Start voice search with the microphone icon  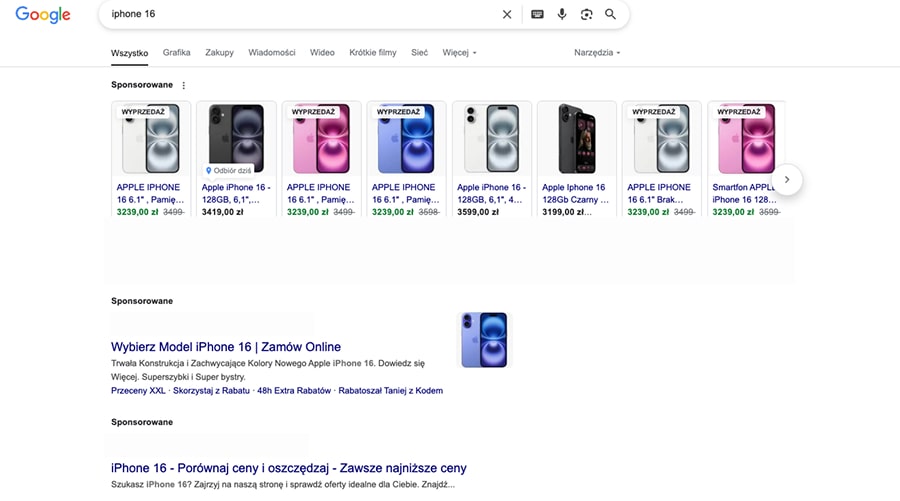click(562, 14)
